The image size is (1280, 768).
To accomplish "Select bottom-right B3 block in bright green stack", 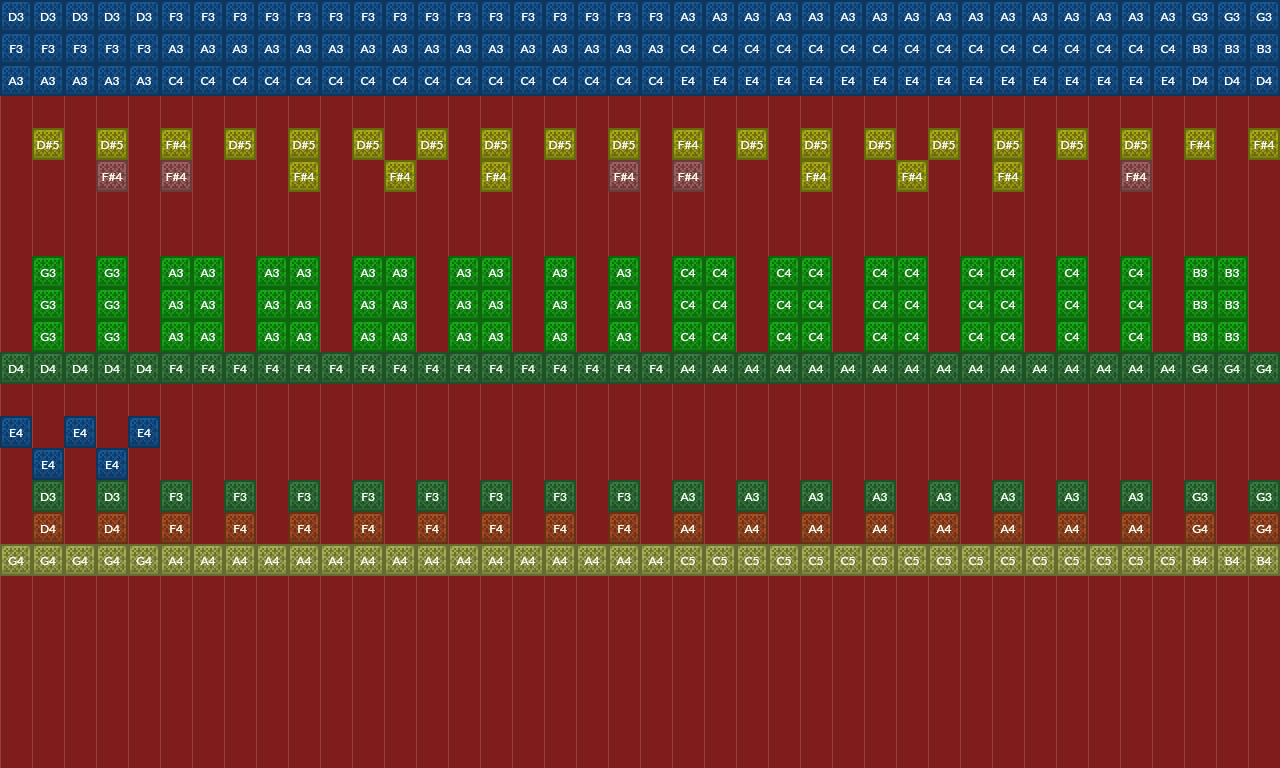I will pos(1232,337).
